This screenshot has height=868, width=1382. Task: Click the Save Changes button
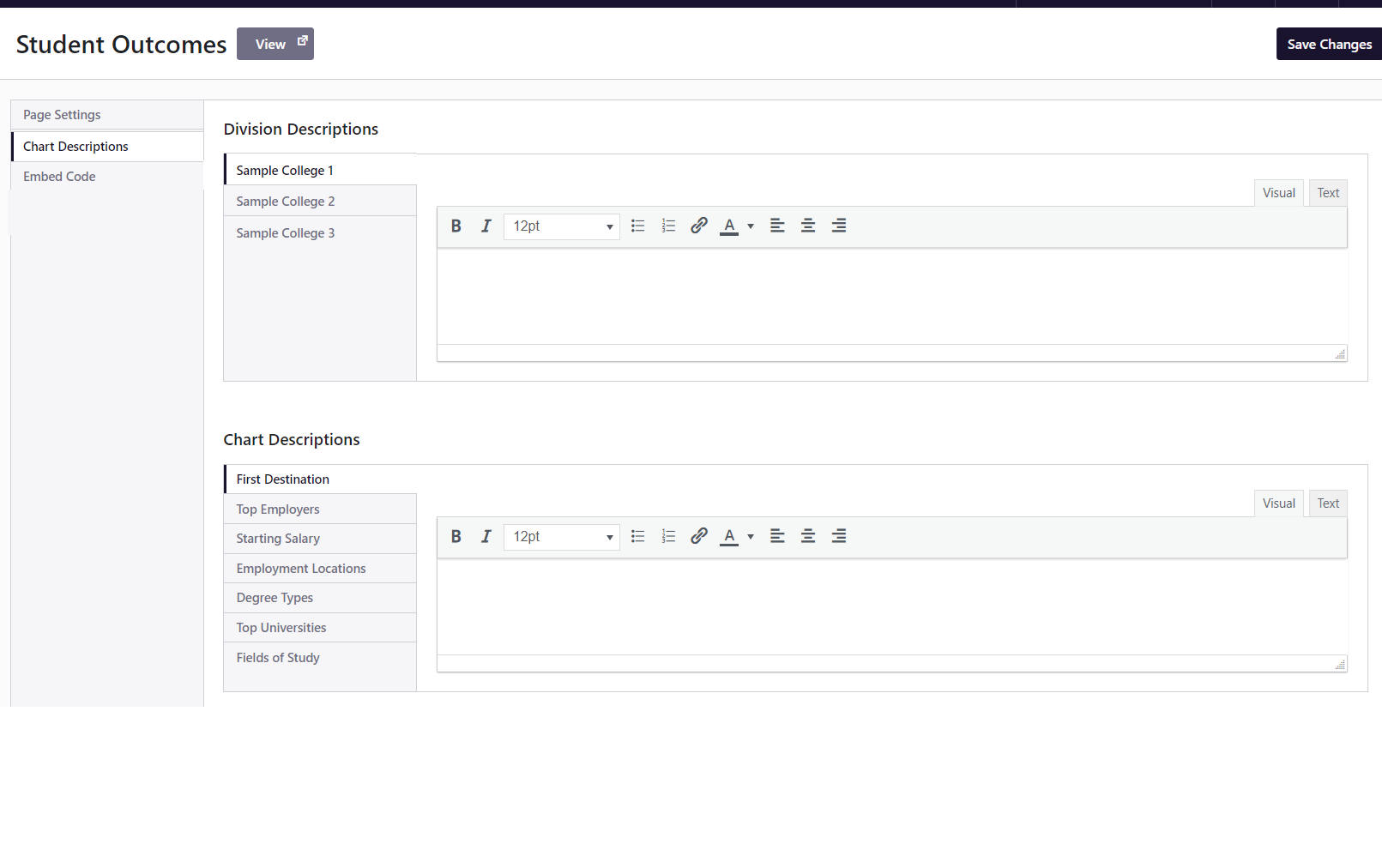1329,45
